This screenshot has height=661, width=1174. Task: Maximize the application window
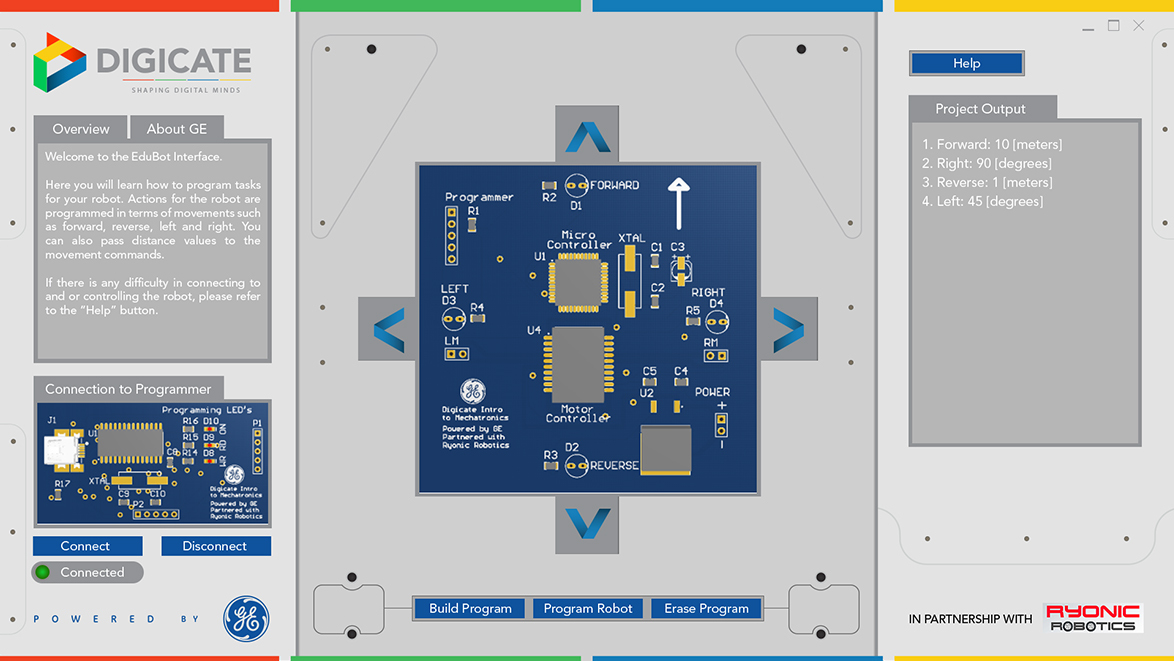tap(1113, 25)
